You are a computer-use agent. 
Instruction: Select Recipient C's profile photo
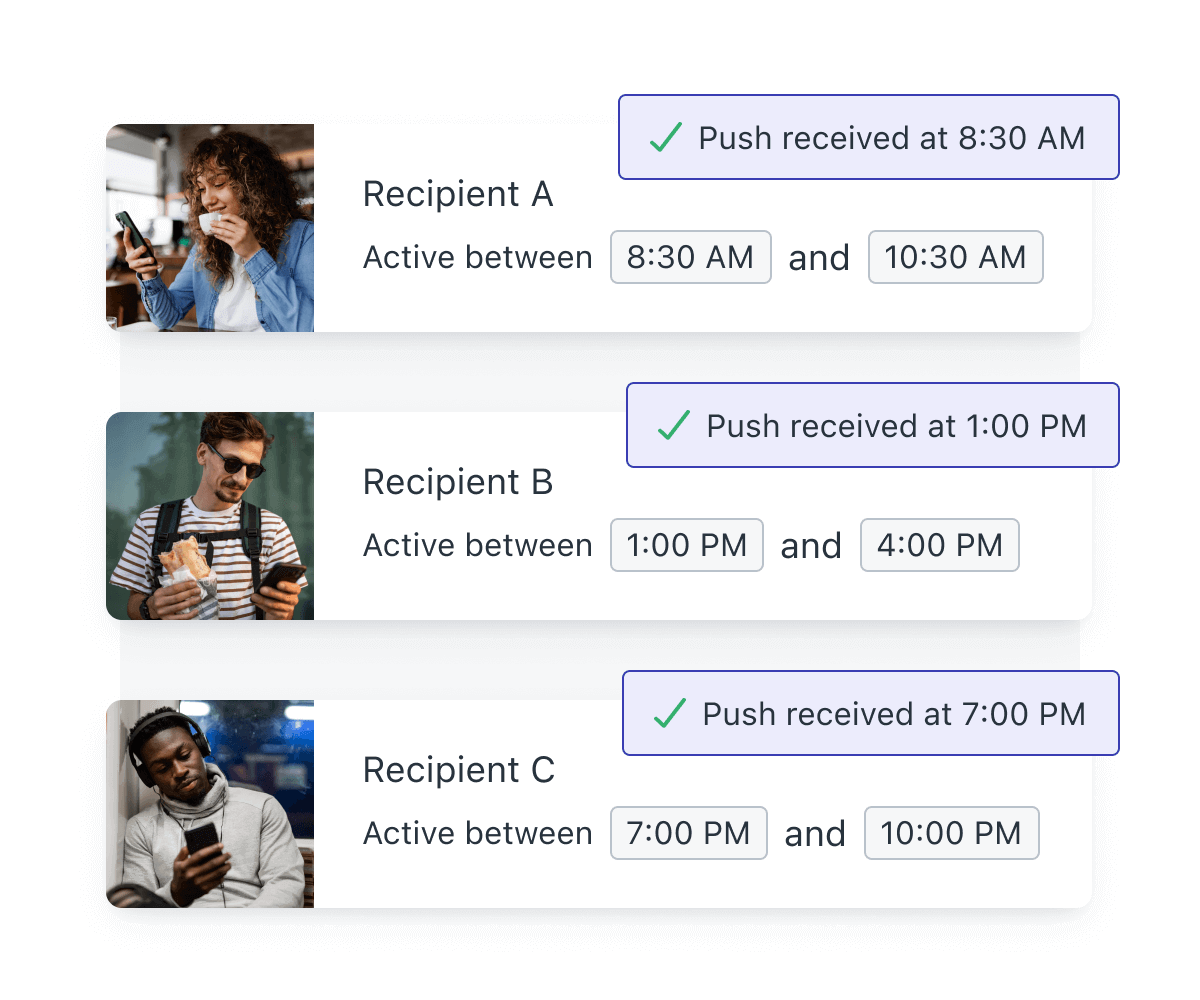210,803
